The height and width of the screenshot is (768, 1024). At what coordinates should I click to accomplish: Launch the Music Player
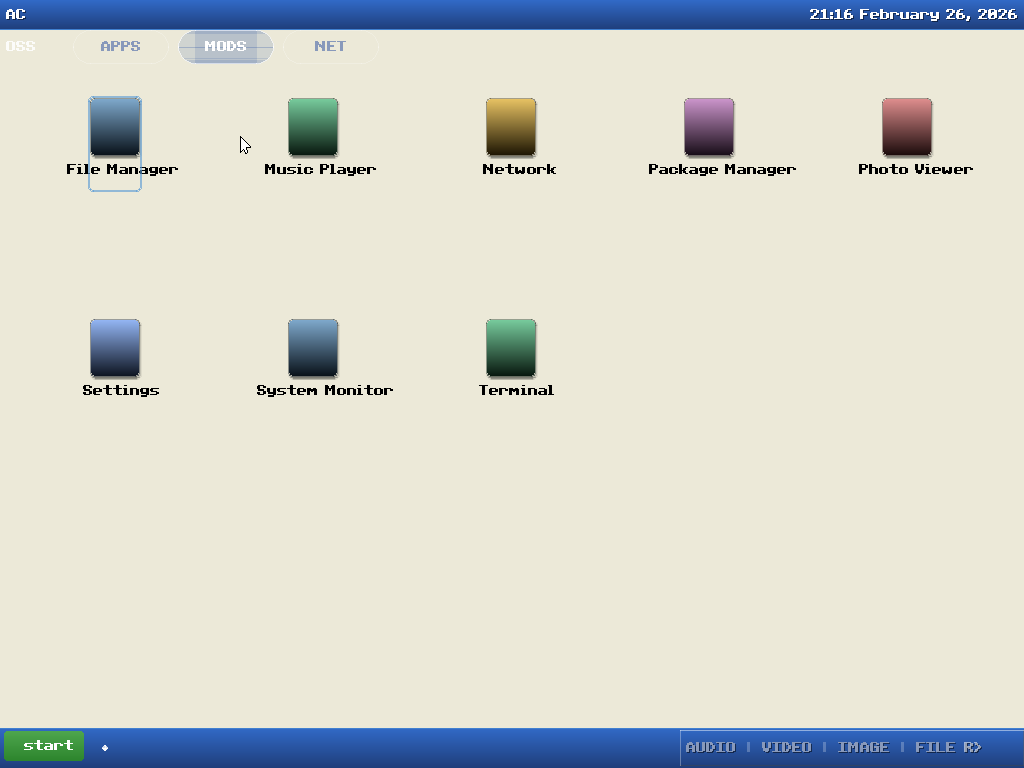[x=312, y=130]
